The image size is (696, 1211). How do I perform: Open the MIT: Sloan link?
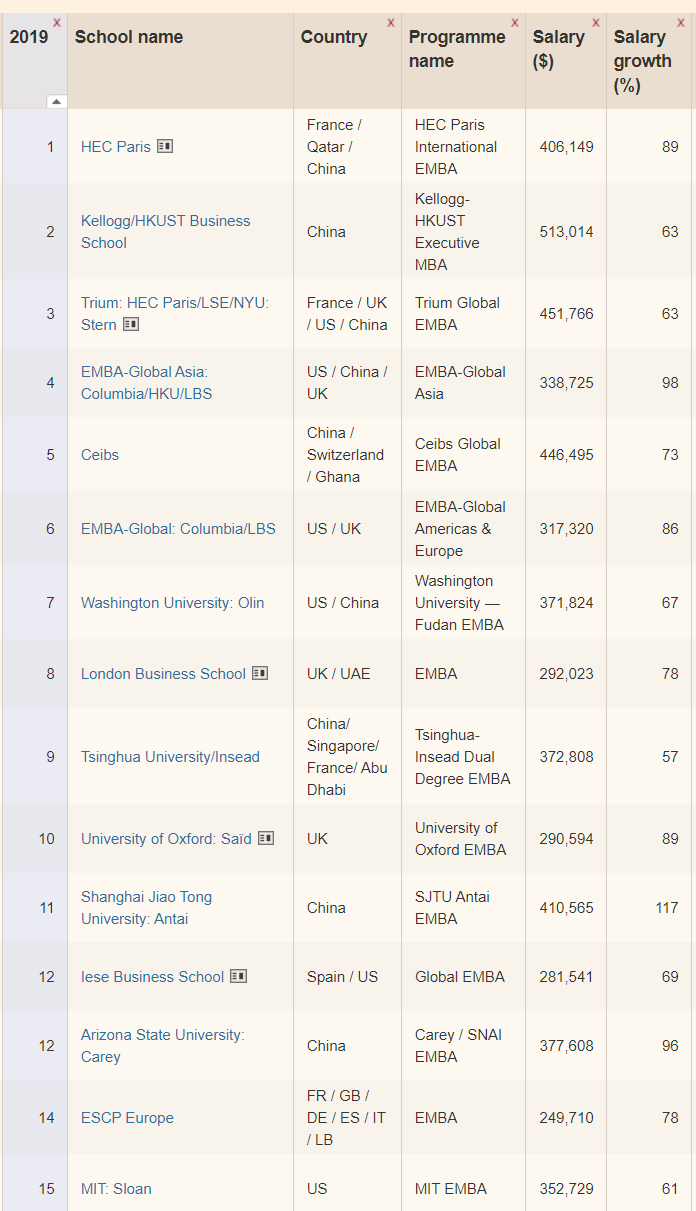click(116, 1188)
